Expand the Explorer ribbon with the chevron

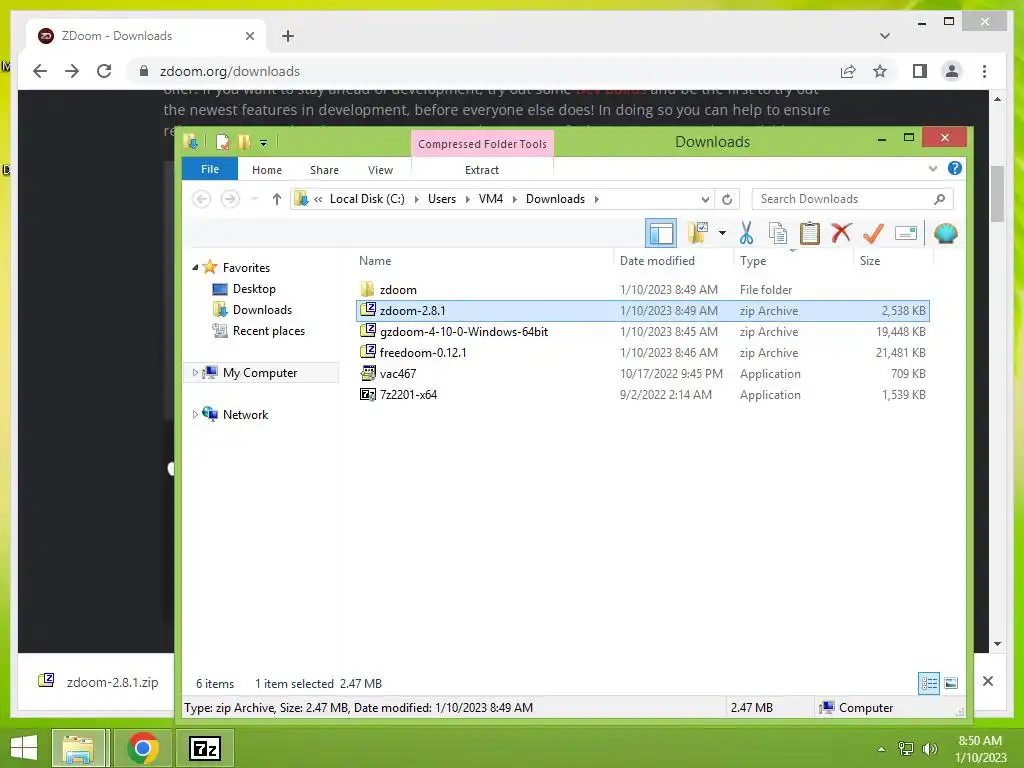(x=933, y=168)
